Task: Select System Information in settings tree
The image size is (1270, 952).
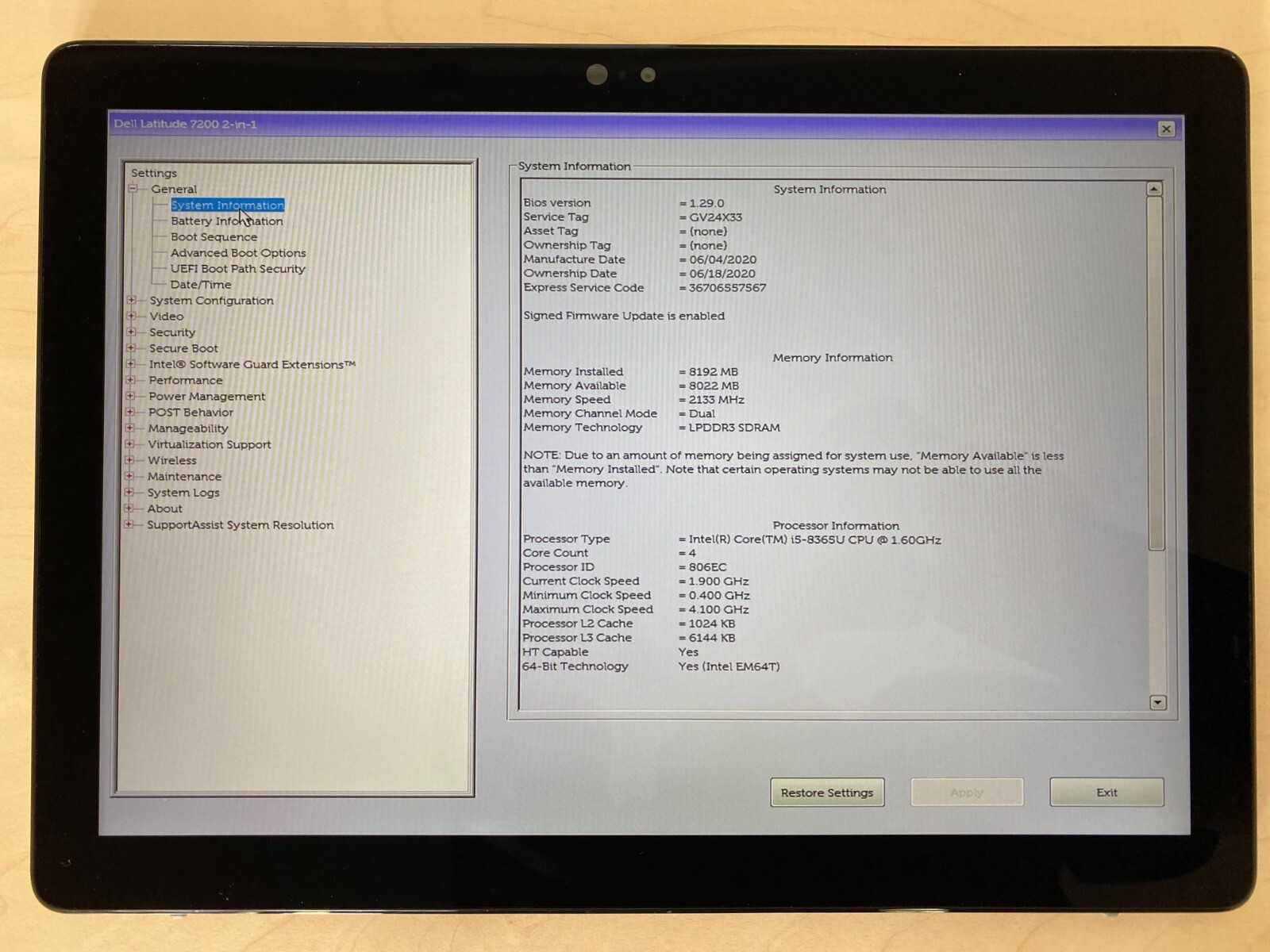Action: (x=227, y=205)
